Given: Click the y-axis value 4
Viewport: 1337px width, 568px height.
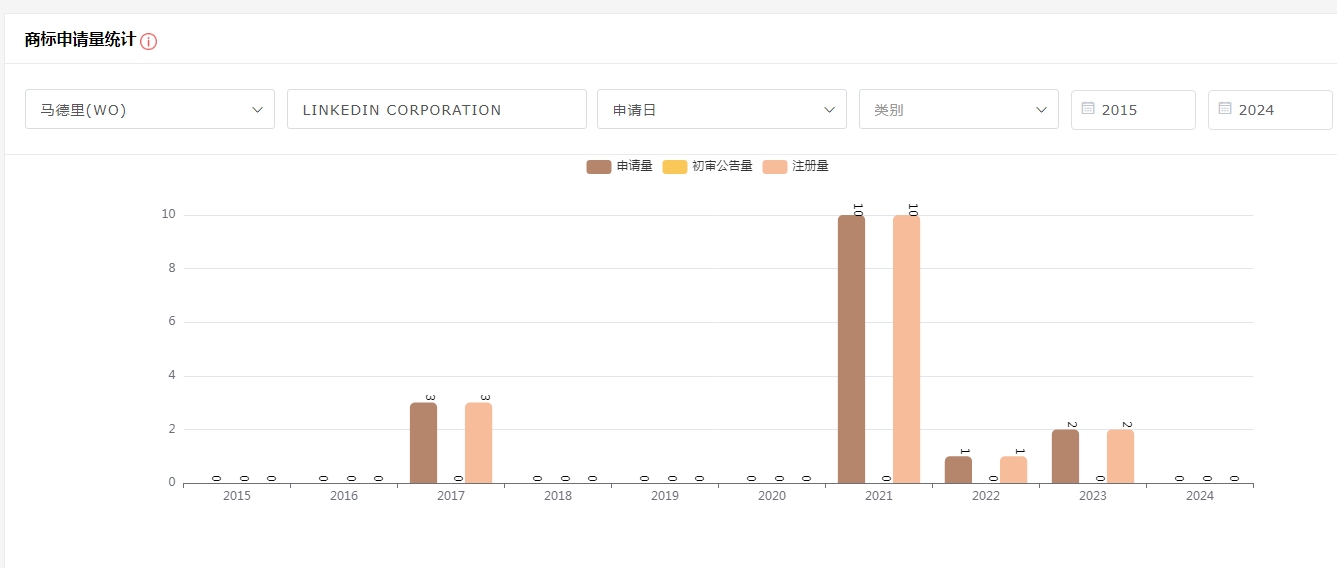Looking at the screenshot, I should click(x=172, y=375).
